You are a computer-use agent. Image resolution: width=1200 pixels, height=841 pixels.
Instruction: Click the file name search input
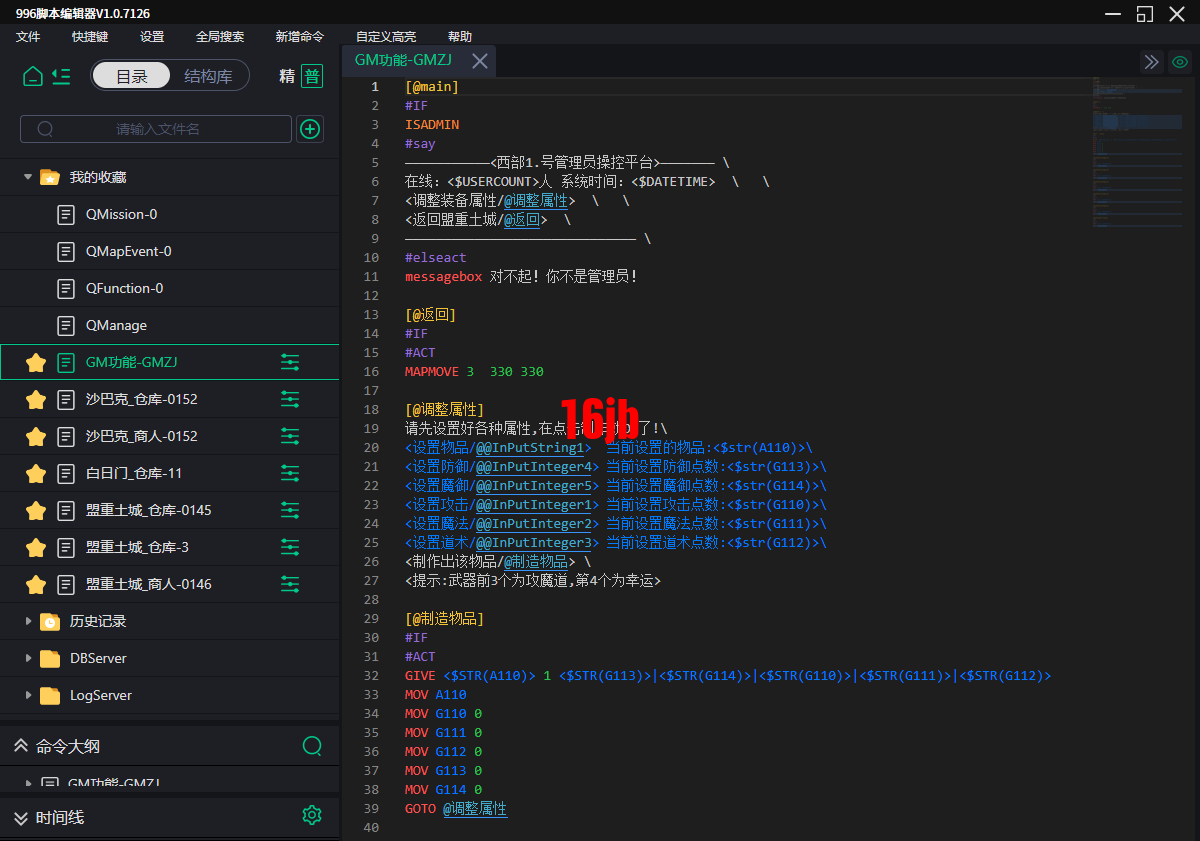(x=157, y=129)
